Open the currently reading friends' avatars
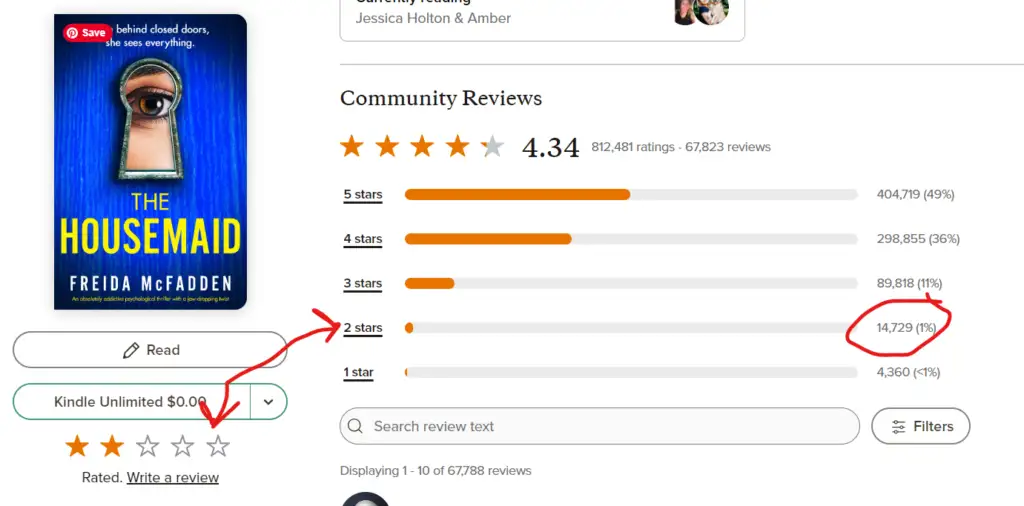This screenshot has height=506, width=1024. point(701,11)
